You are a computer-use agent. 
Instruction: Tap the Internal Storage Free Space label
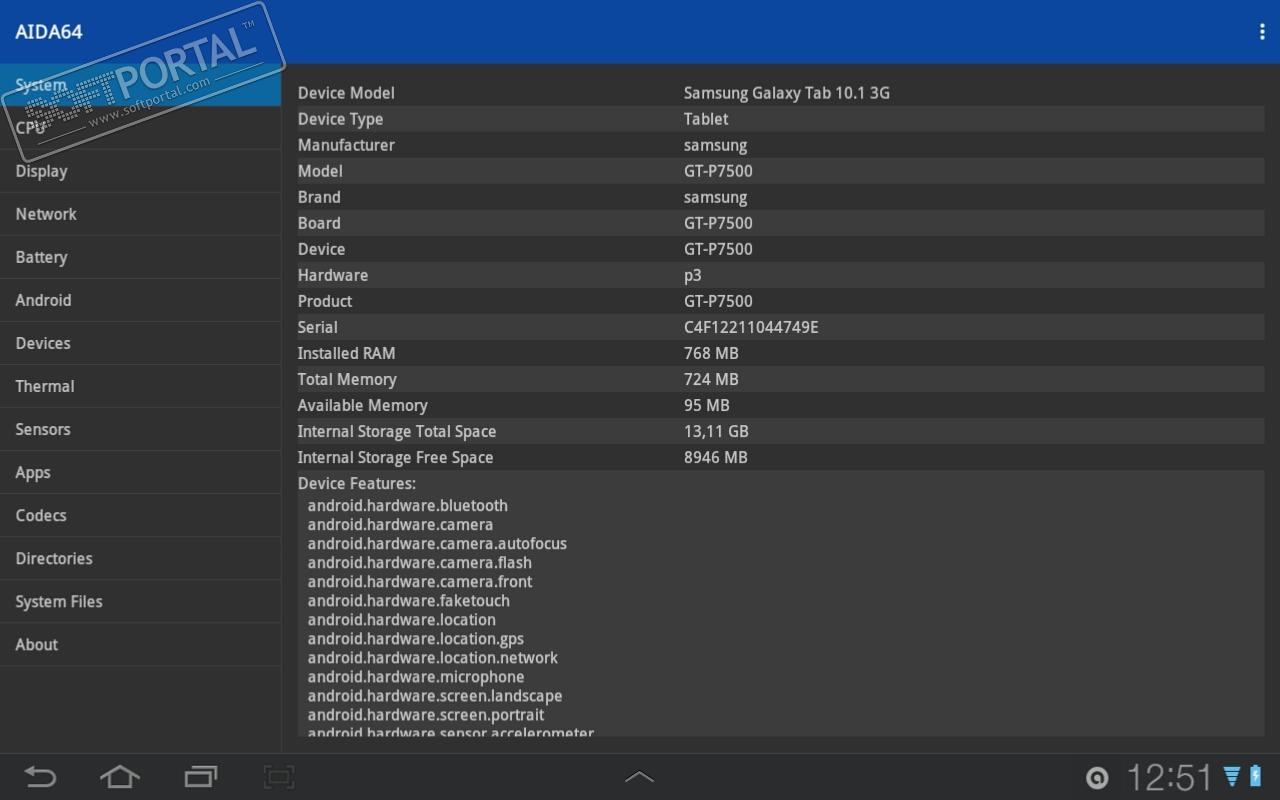(x=396, y=457)
